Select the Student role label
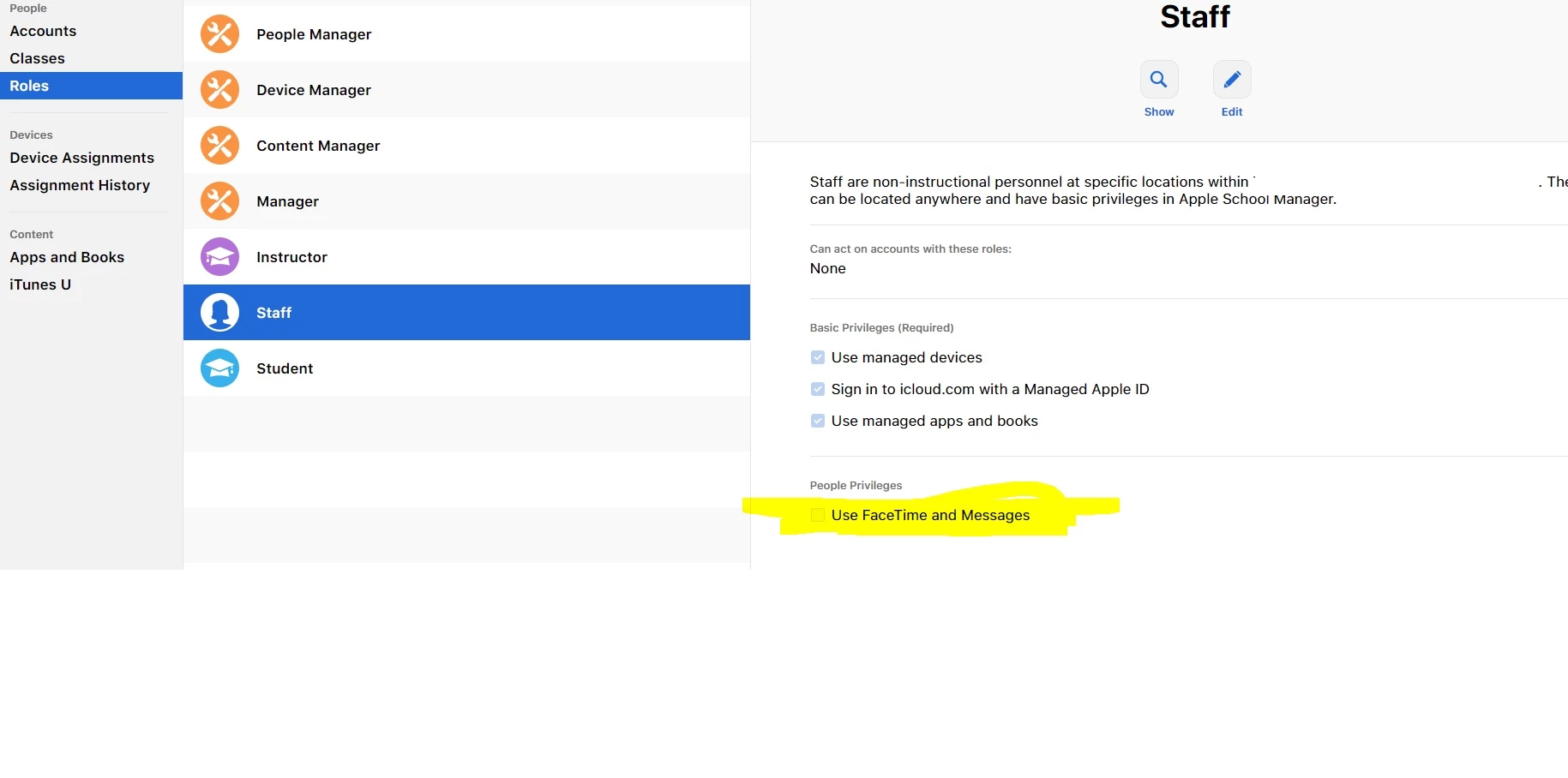 tap(285, 368)
